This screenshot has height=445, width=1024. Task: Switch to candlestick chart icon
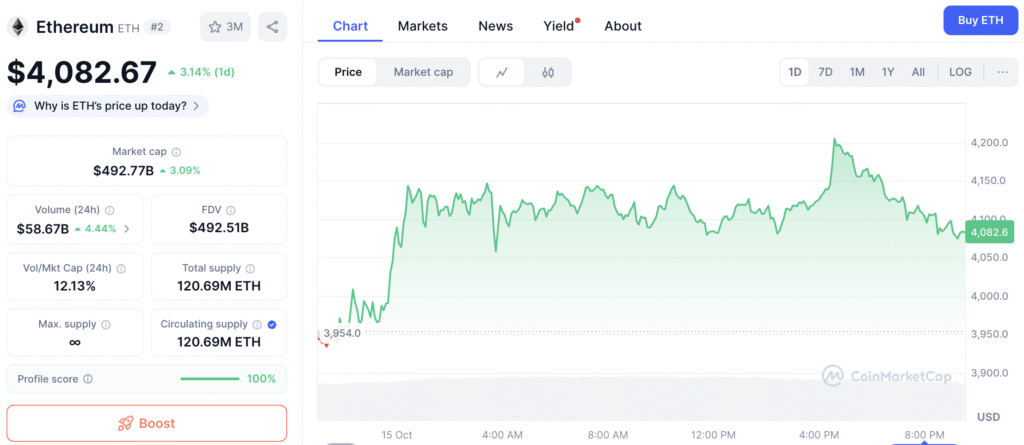point(548,72)
